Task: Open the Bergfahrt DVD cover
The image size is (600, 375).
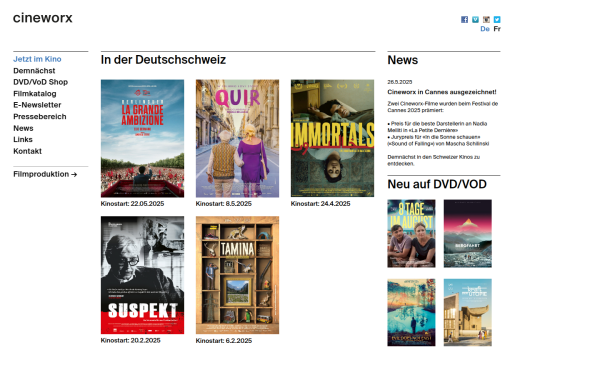Action: pos(468,233)
